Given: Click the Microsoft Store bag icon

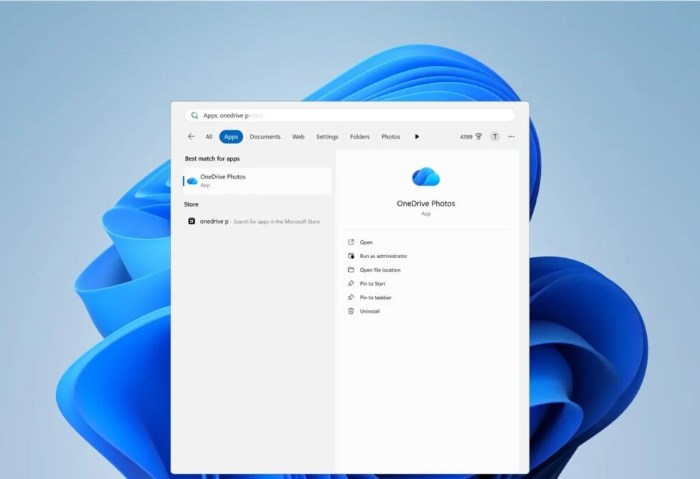Looking at the screenshot, I should pyautogui.click(x=192, y=221).
